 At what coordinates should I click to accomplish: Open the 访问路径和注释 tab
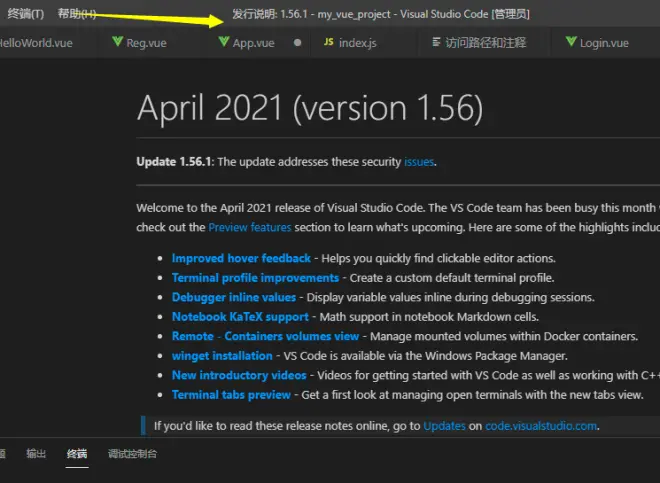click(x=486, y=43)
